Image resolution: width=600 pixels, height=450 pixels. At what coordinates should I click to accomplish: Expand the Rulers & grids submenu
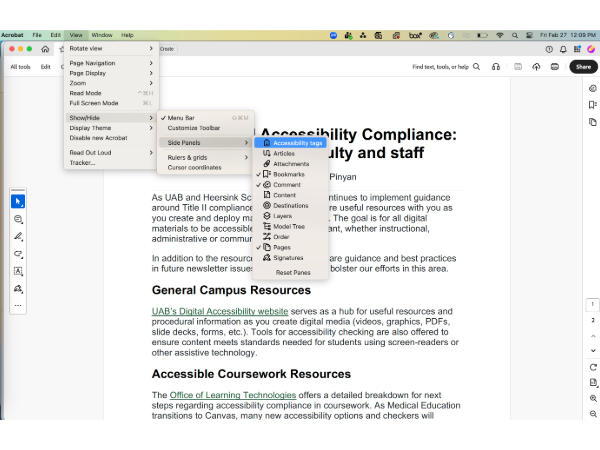pyautogui.click(x=205, y=157)
